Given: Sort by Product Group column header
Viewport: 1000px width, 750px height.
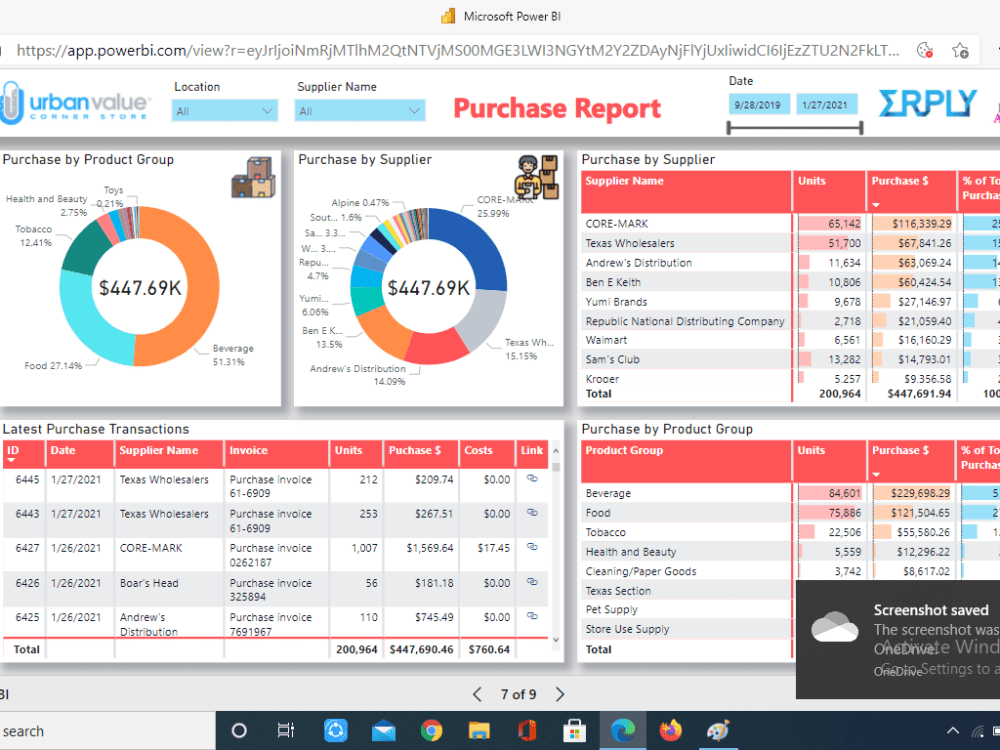Looking at the screenshot, I should coord(686,460).
